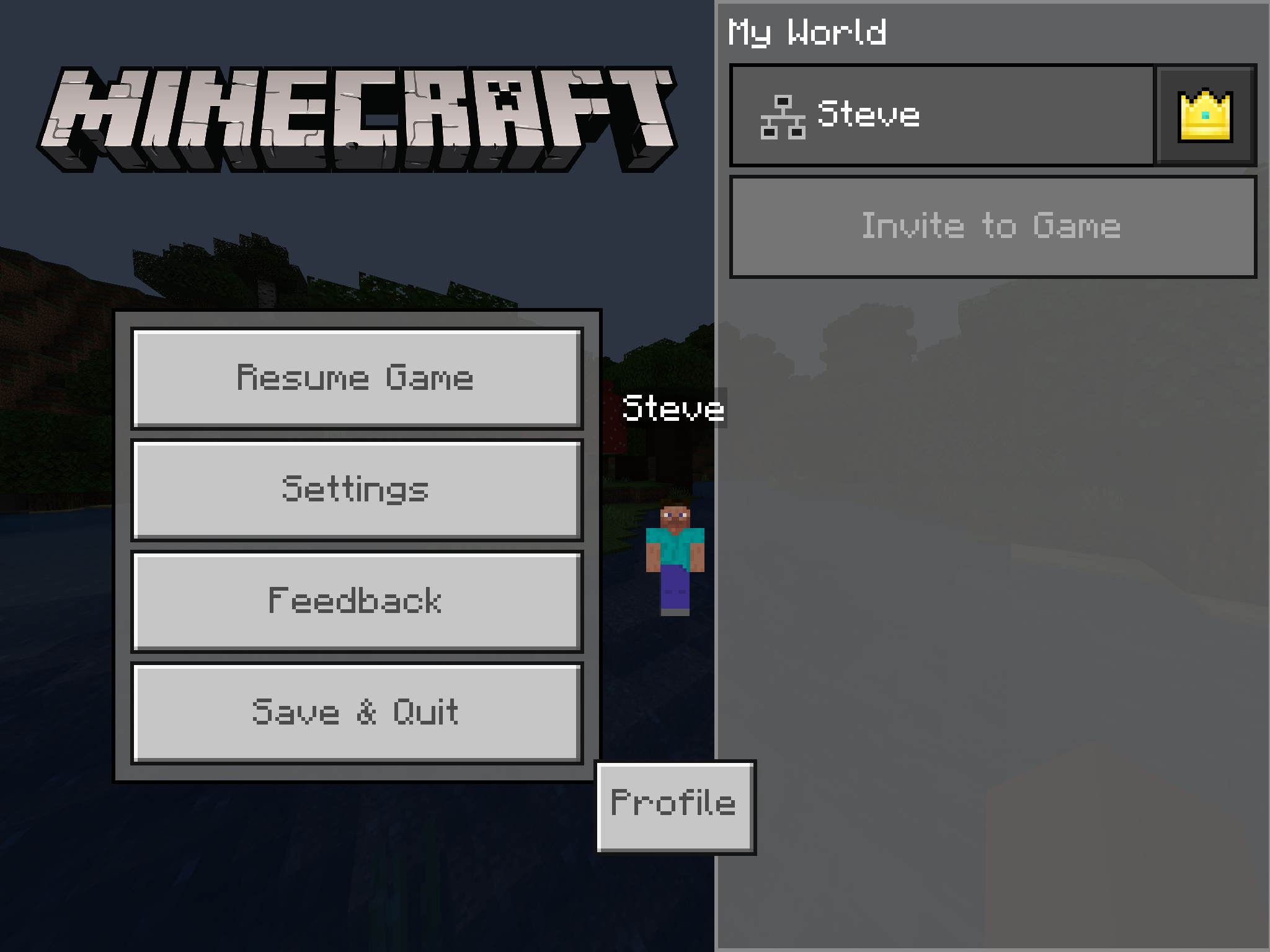Toggle multiplayer visibility for My World
The width and height of the screenshot is (1270, 952).
coord(783,113)
